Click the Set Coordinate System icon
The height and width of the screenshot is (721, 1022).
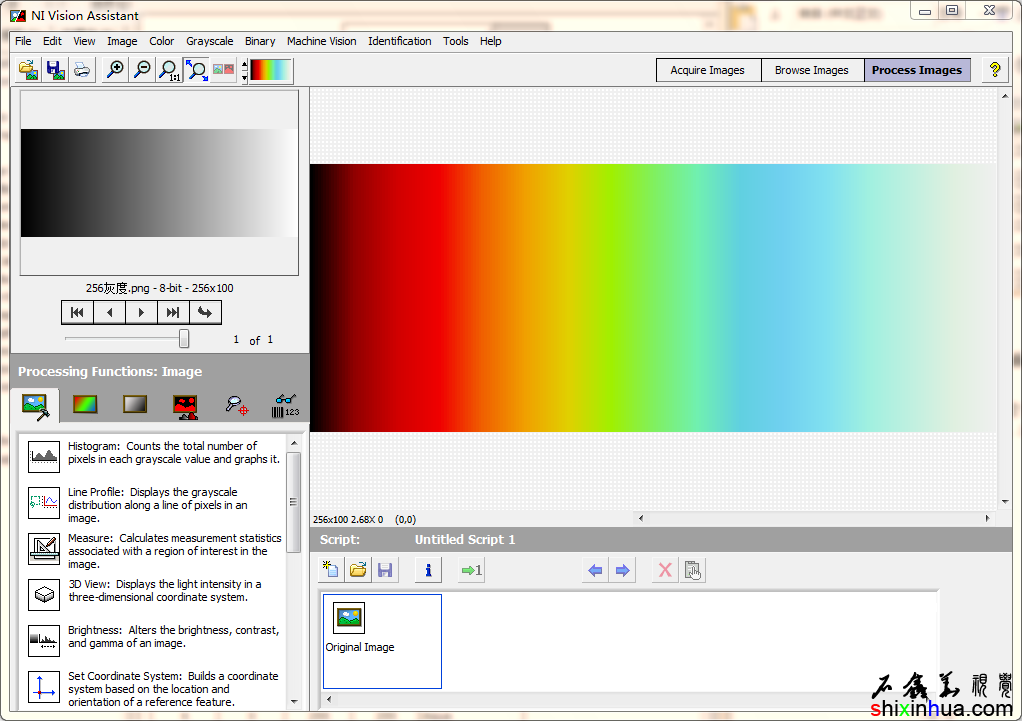[x=44, y=686]
